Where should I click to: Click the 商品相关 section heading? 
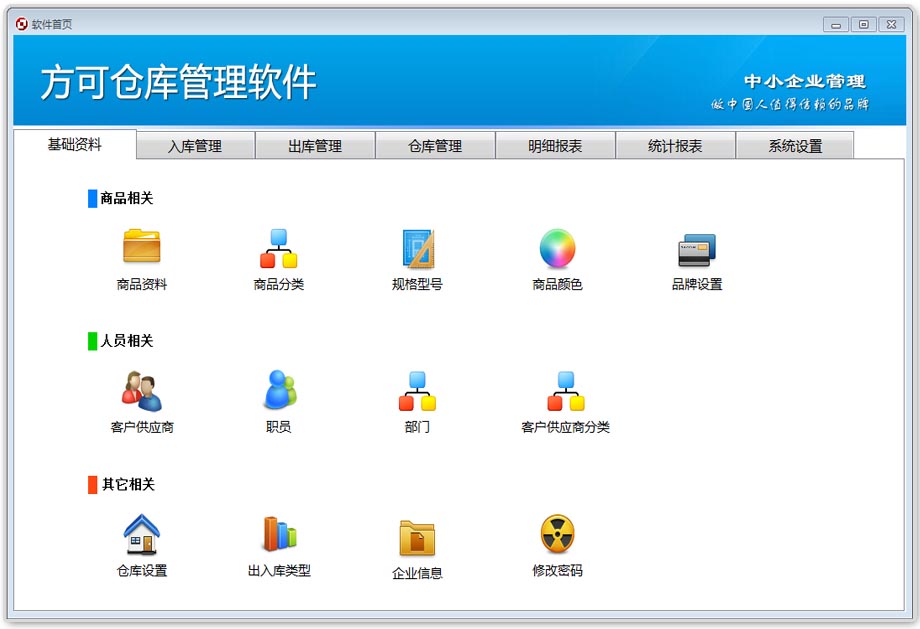pos(127,198)
